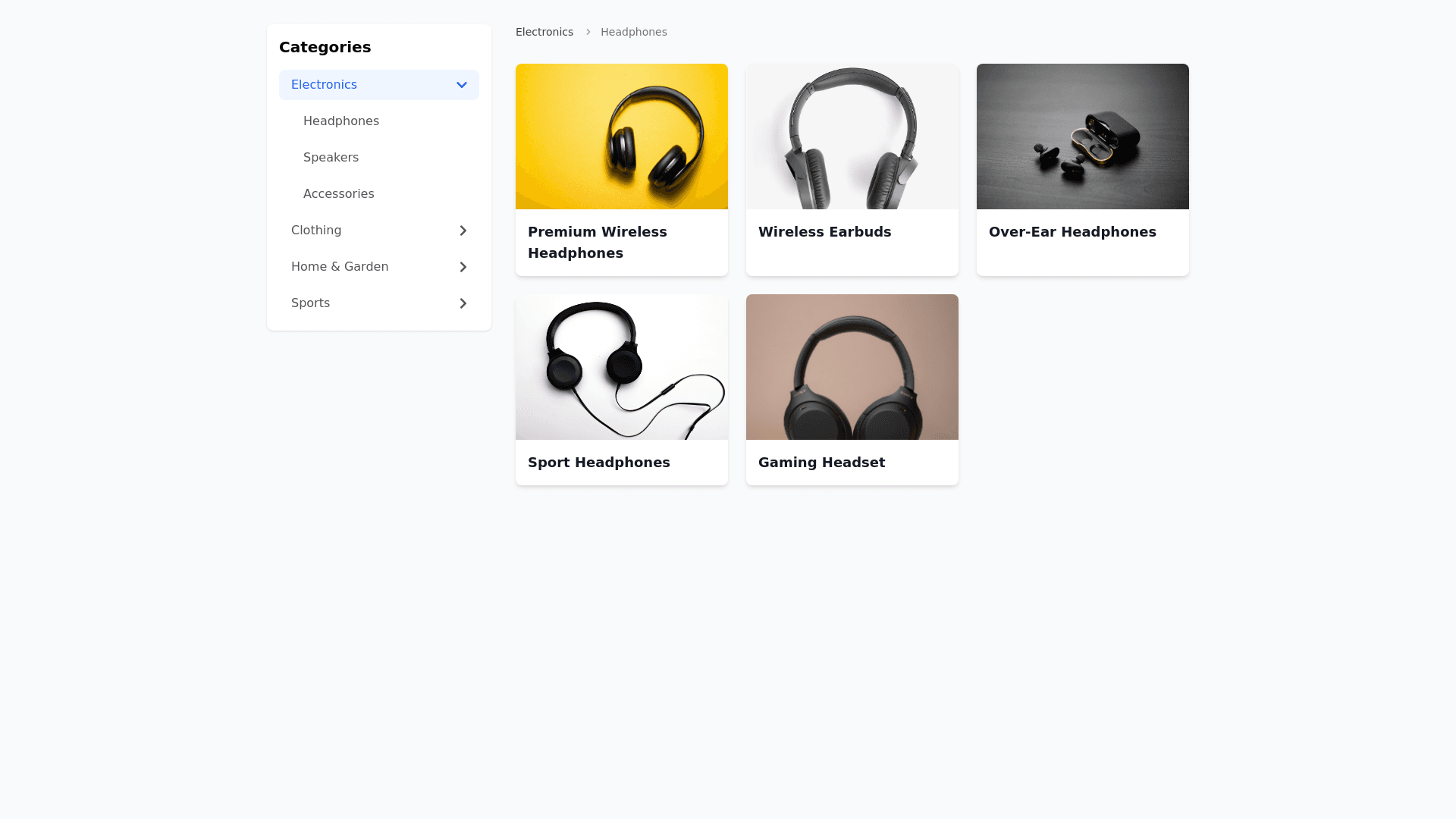
Task: Select the Sport Headphones title
Action: (x=598, y=462)
